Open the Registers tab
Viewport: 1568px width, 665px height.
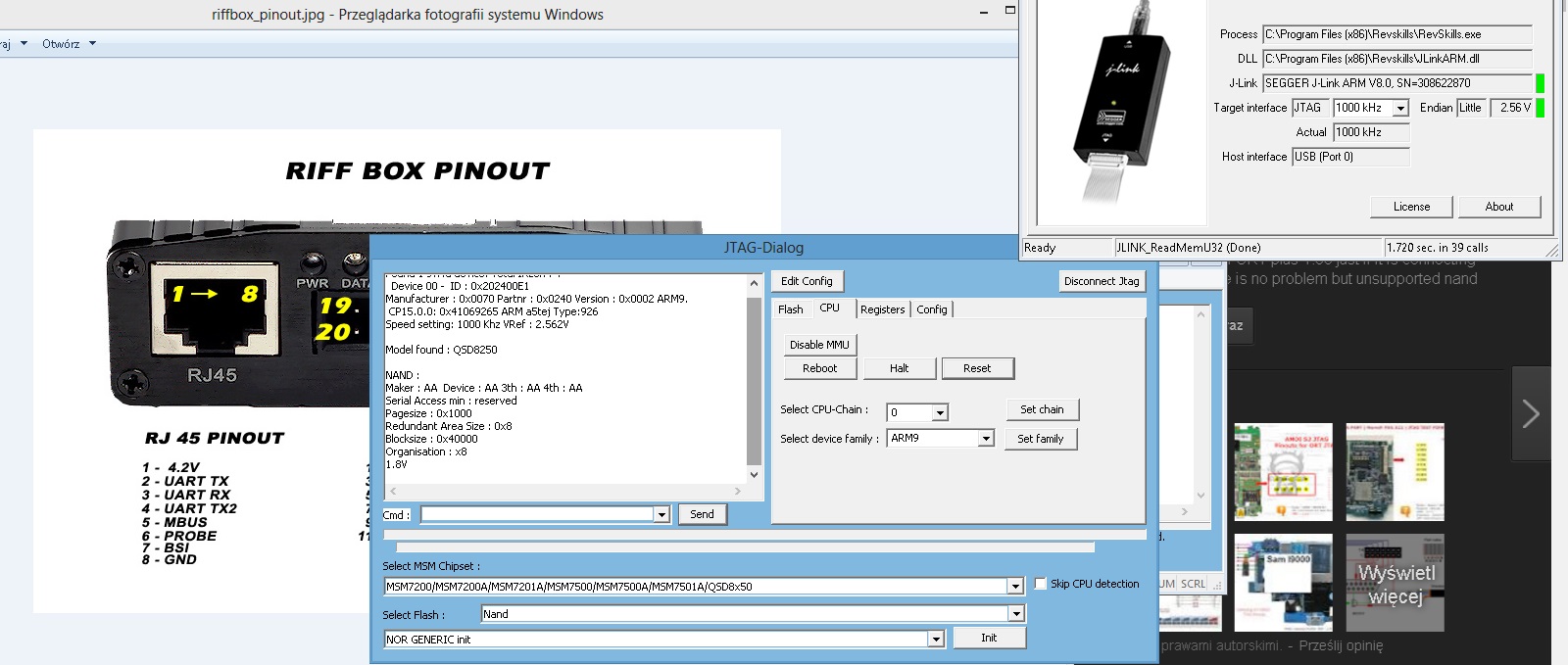coord(883,309)
